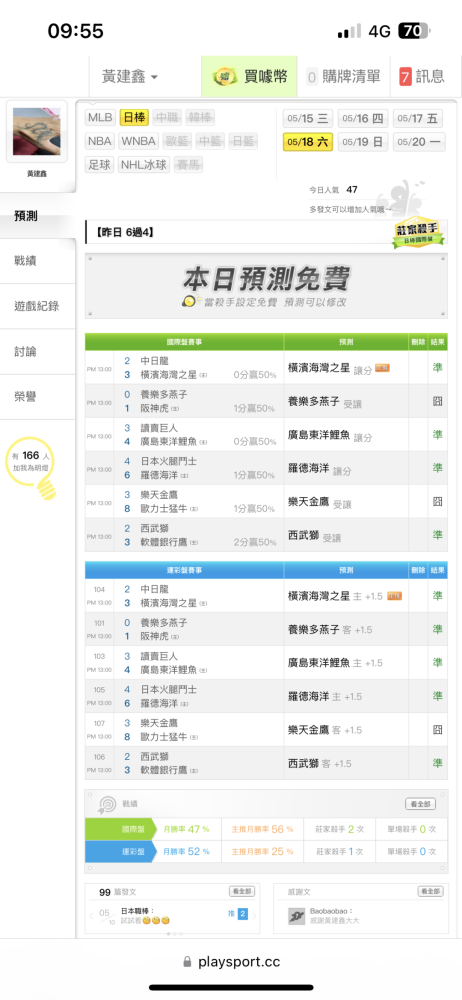Image resolution: width=462 pixels, height=1000 pixels.
Task: Click the 推 2 recommend badge
Action: pyautogui.click(x=237, y=915)
